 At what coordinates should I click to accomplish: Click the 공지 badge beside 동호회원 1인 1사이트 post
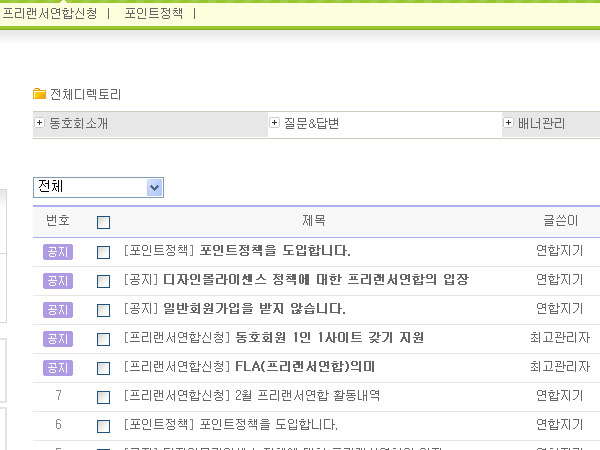coord(58,338)
